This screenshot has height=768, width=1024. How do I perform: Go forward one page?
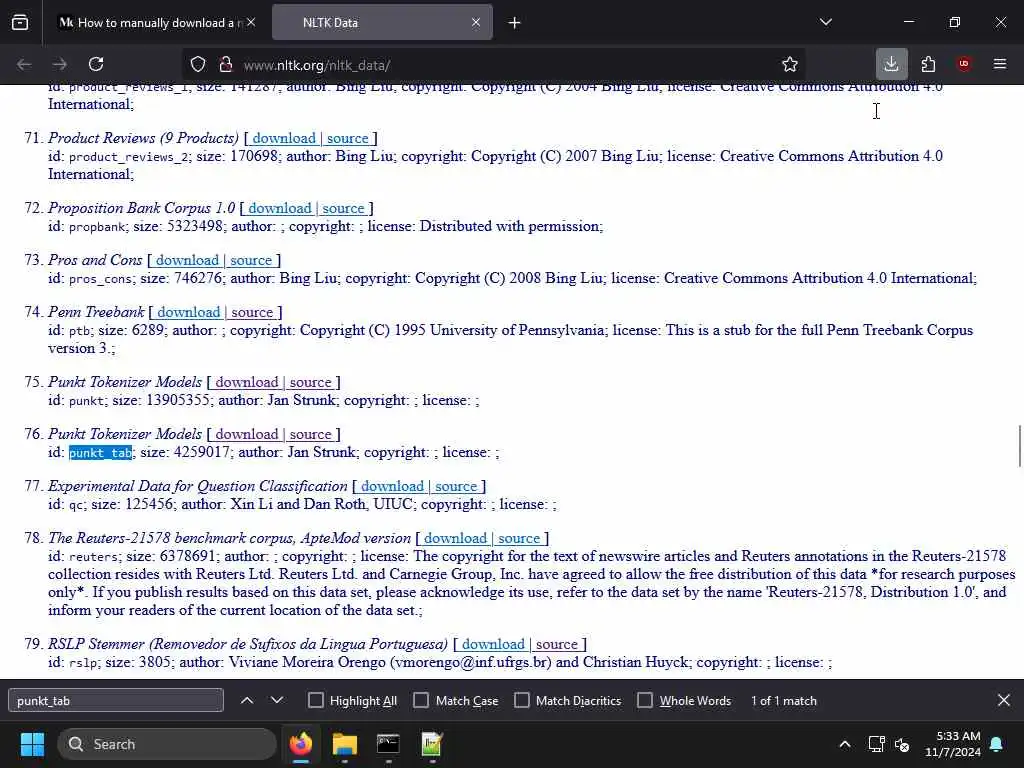[x=59, y=65]
